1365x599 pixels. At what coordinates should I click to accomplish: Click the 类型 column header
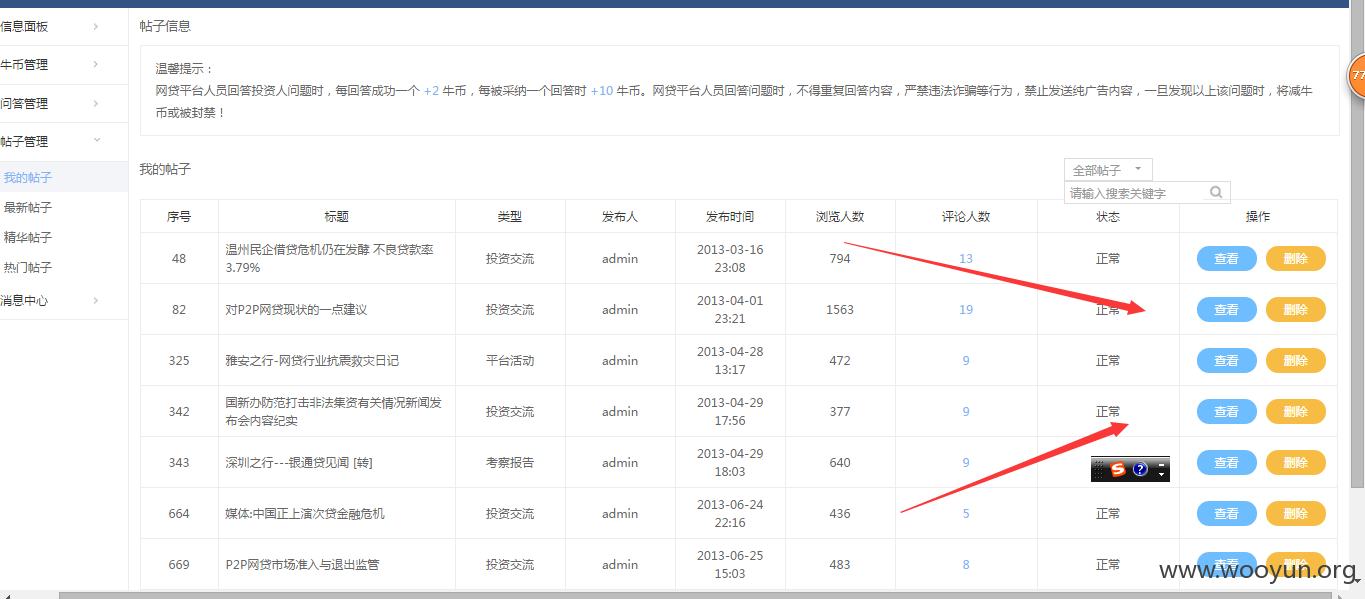pyautogui.click(x=510, y=217)
